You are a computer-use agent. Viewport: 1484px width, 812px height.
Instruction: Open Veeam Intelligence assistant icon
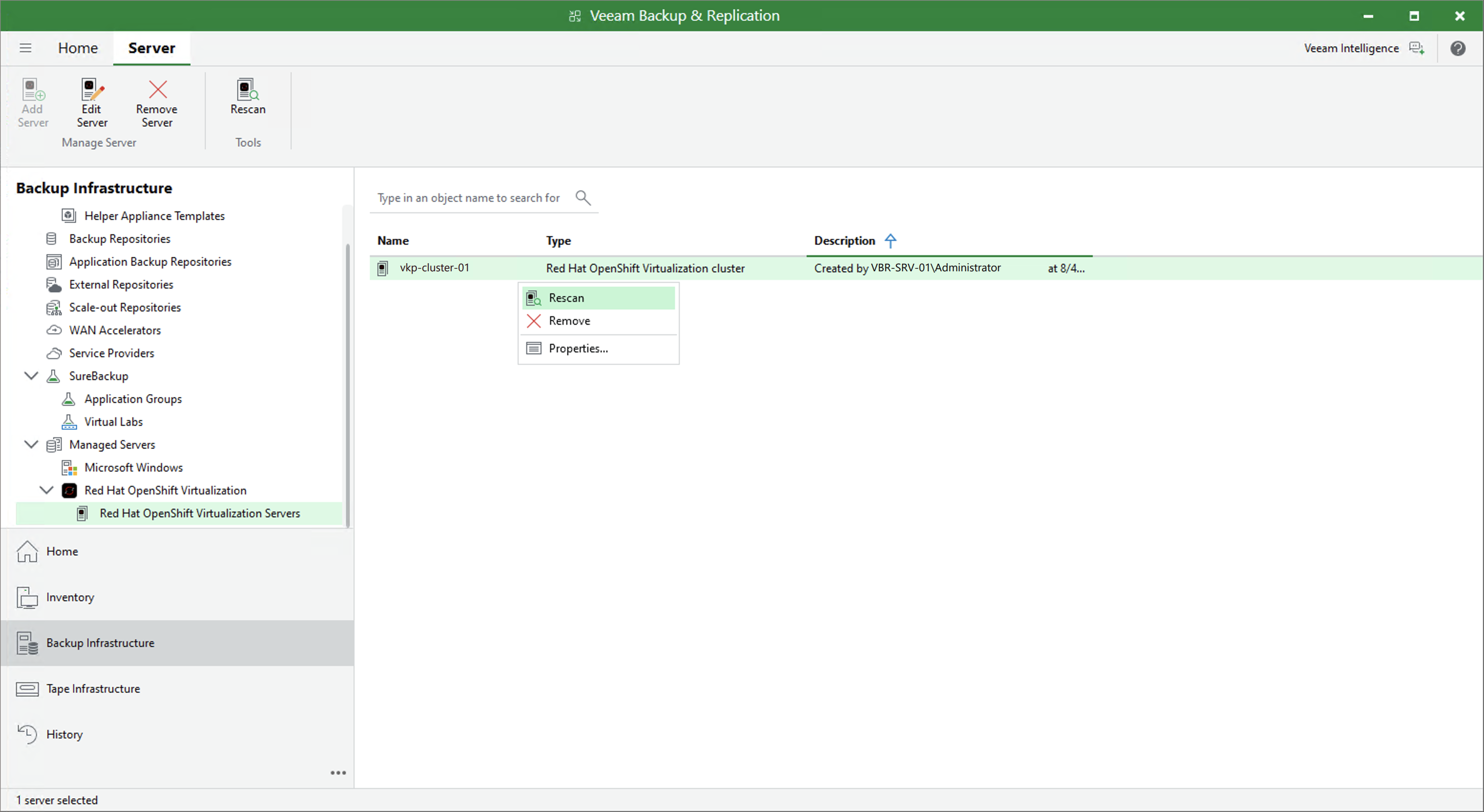coord(1417,48)
